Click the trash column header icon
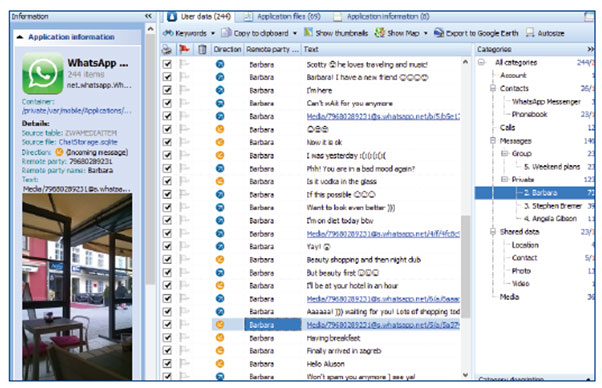Image resolution: width=602 pixels, height=388 pixels. click(x=202, y=49)
